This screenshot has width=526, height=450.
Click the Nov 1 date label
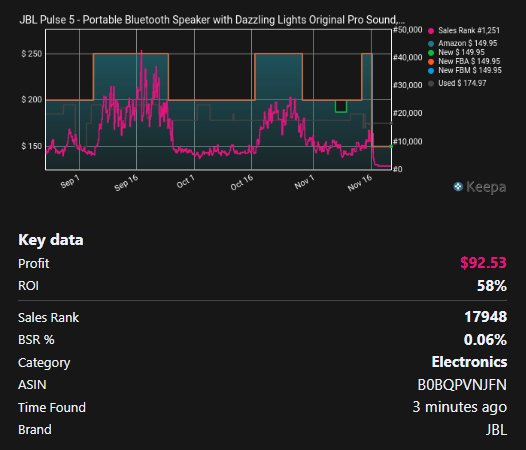pyautogui.click(x=304, y=182)
